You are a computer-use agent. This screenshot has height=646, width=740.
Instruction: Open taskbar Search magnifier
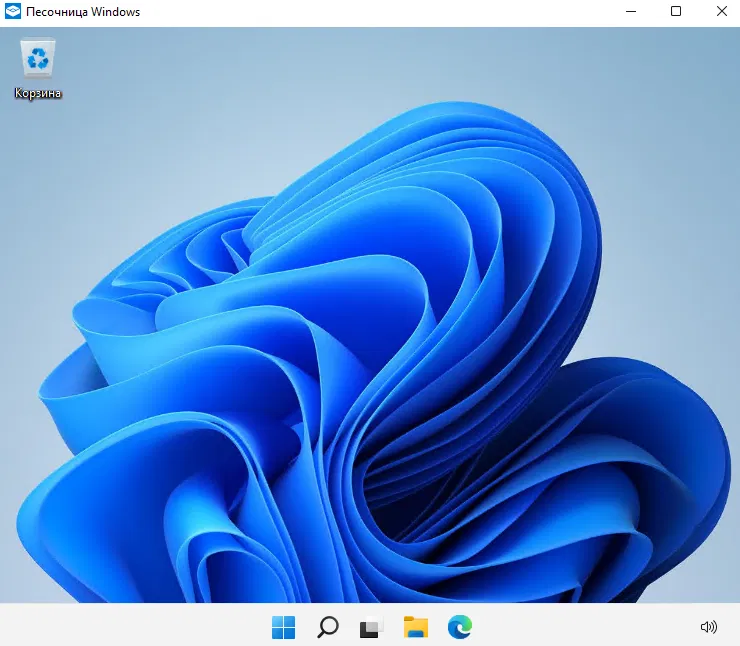click(328, 627)
